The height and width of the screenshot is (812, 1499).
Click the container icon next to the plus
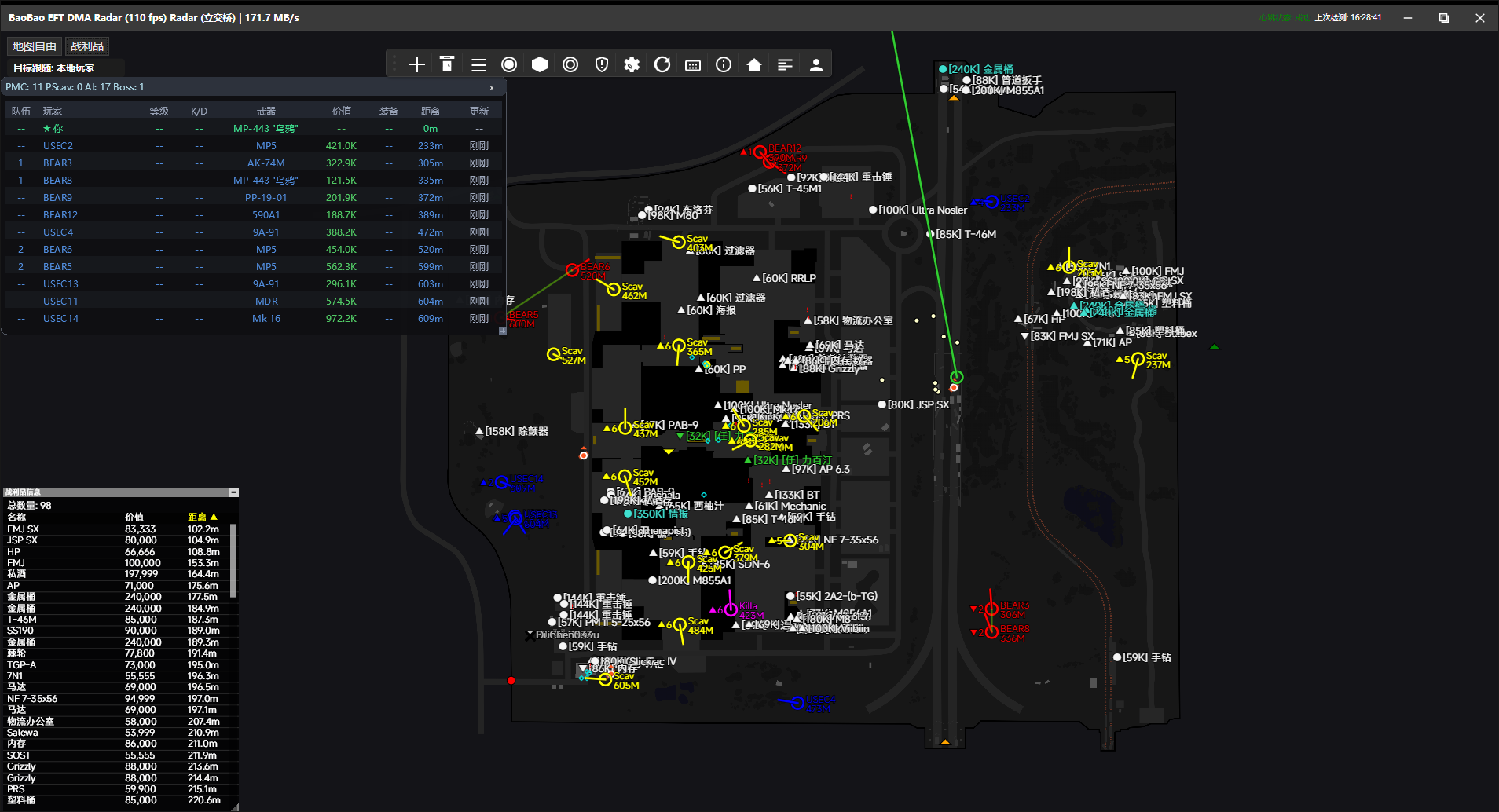(x=447, y=64)
